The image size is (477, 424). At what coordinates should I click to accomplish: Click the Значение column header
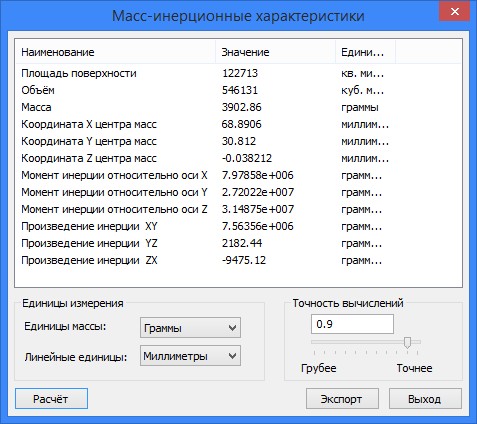pos(275,52)
